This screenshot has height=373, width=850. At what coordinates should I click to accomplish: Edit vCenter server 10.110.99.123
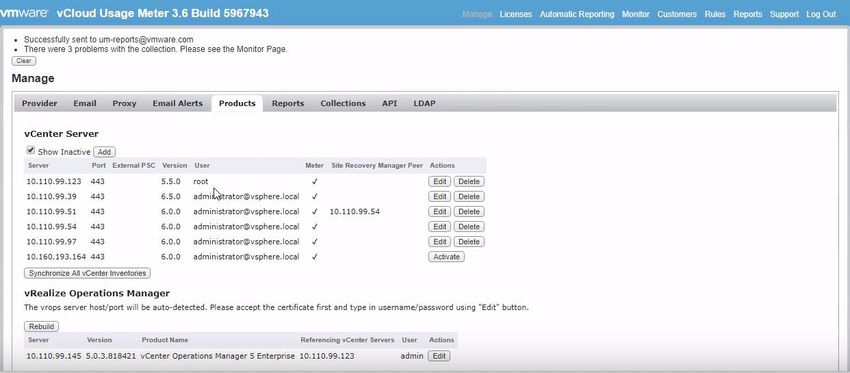(440, 182)
